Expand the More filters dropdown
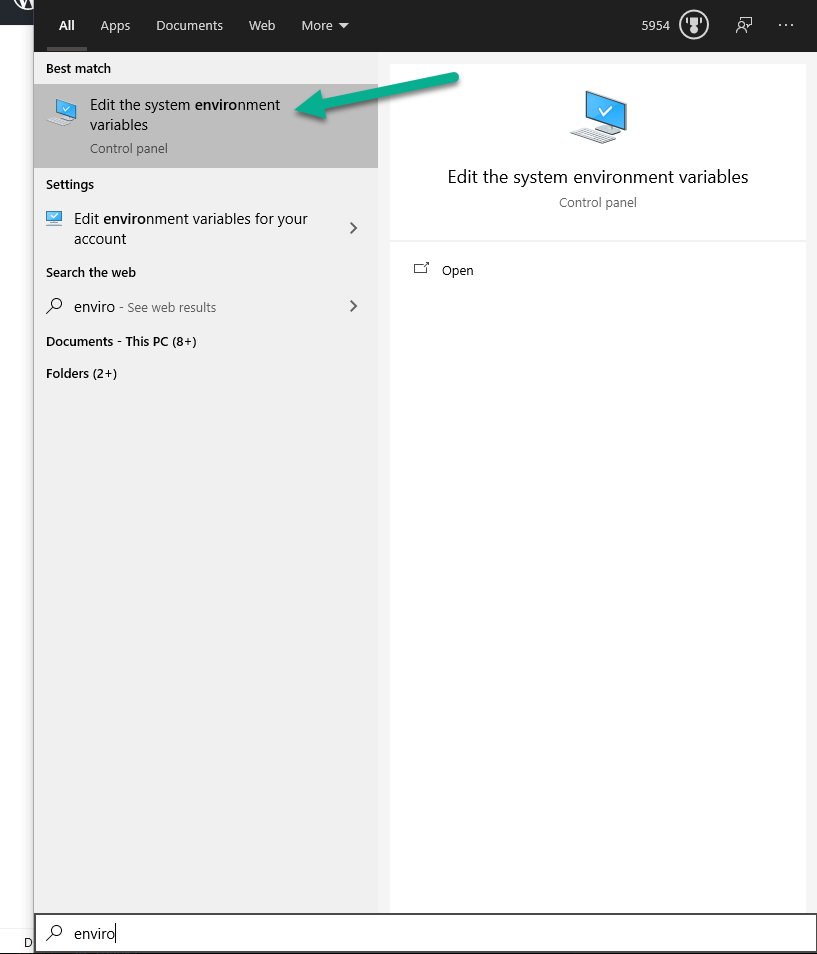817x954 pixels. click(324, 25)
